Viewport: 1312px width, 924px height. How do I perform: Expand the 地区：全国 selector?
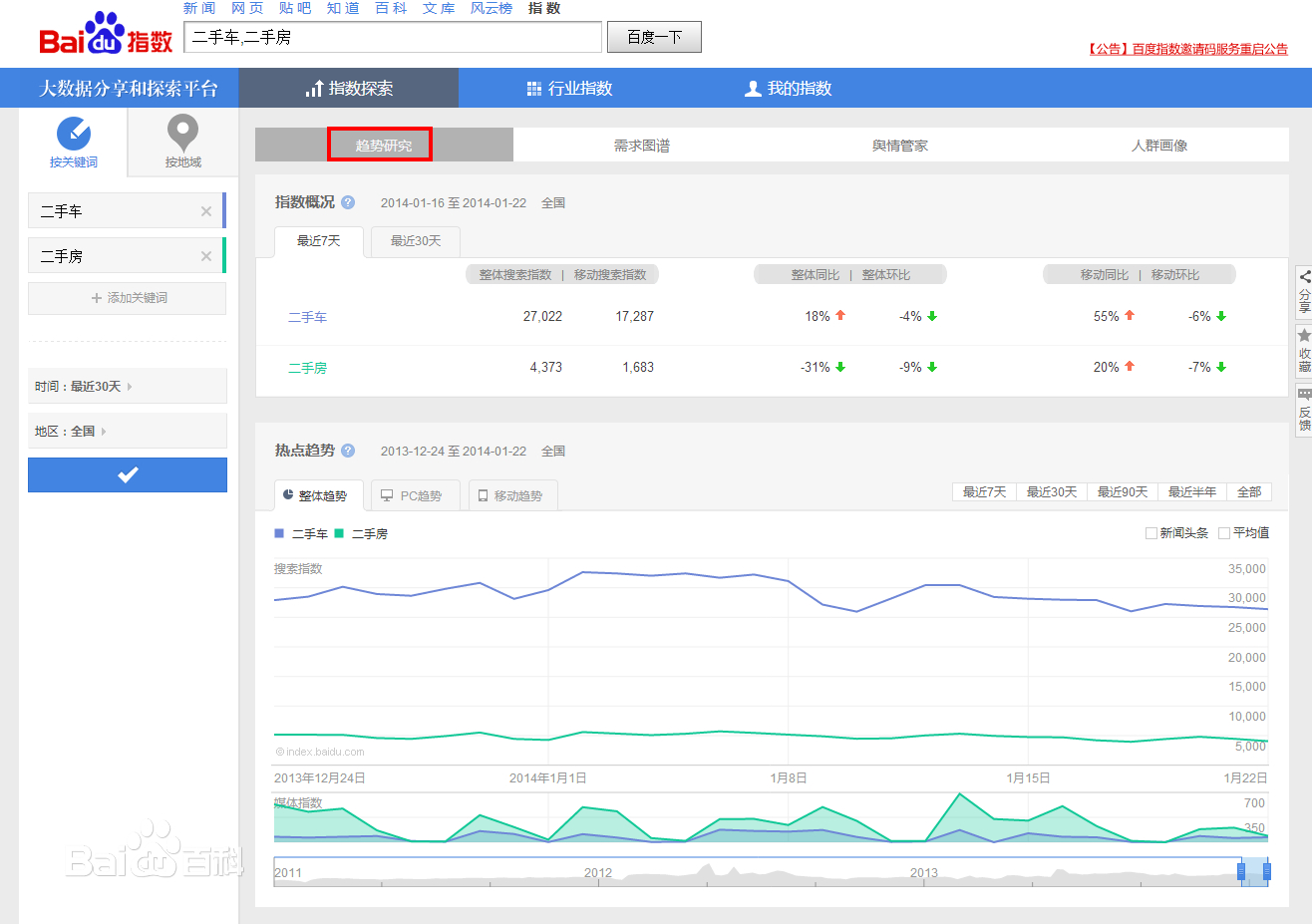pyautogui.click(x=128, y=432)
